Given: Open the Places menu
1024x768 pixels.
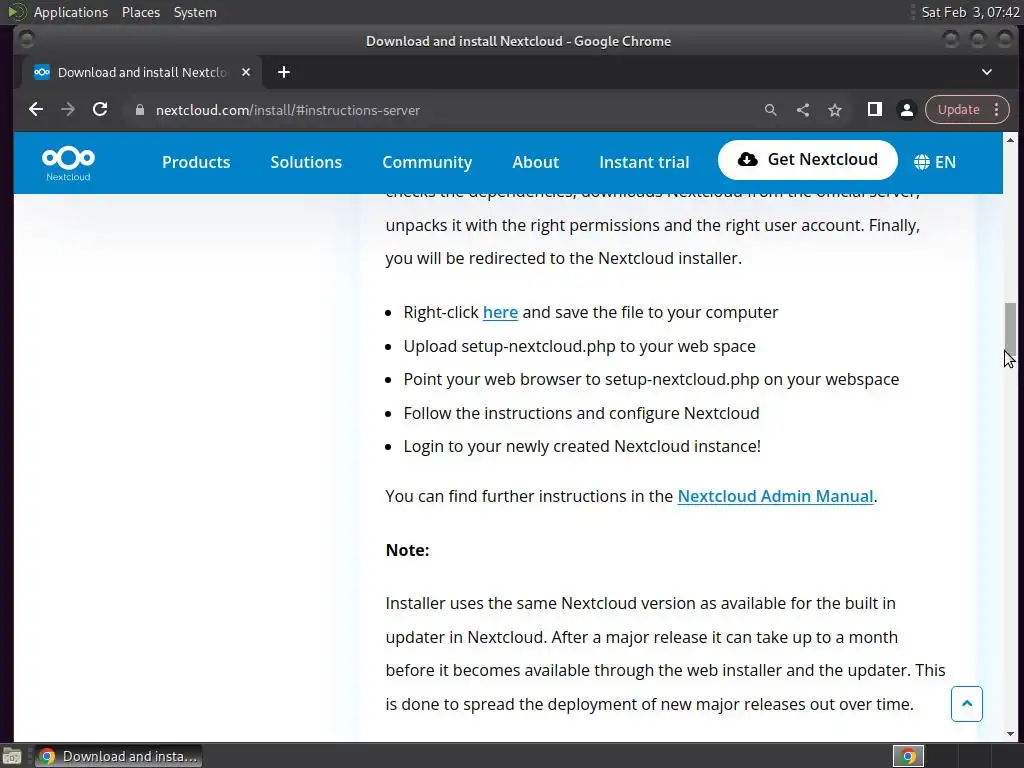Looking at the screenshot, I should click(140, 12).
